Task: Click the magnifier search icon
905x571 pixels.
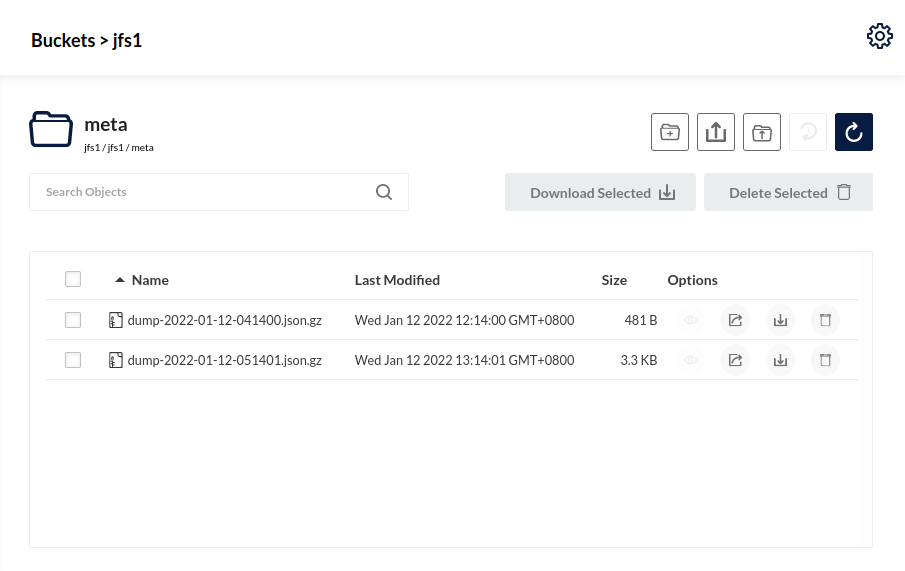Action: coord(384,192)
